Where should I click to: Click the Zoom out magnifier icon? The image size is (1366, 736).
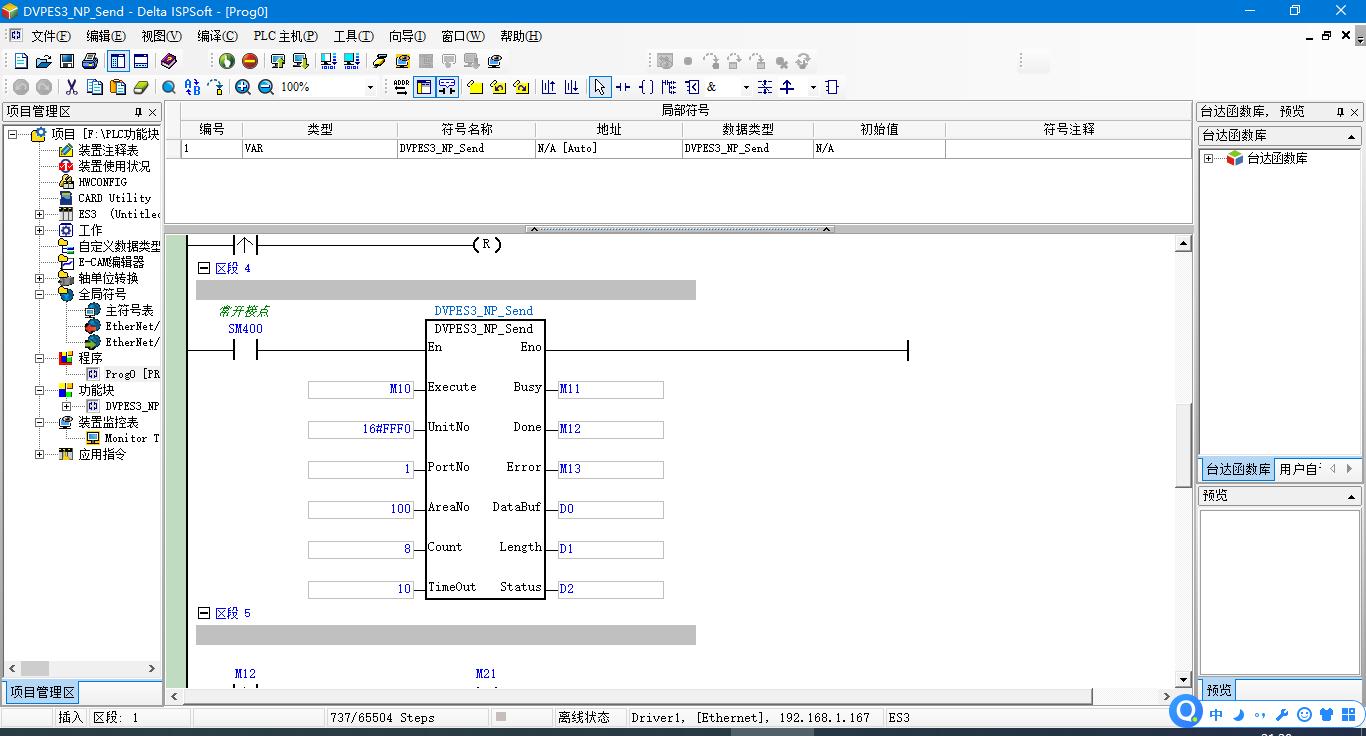click(266, 87)
